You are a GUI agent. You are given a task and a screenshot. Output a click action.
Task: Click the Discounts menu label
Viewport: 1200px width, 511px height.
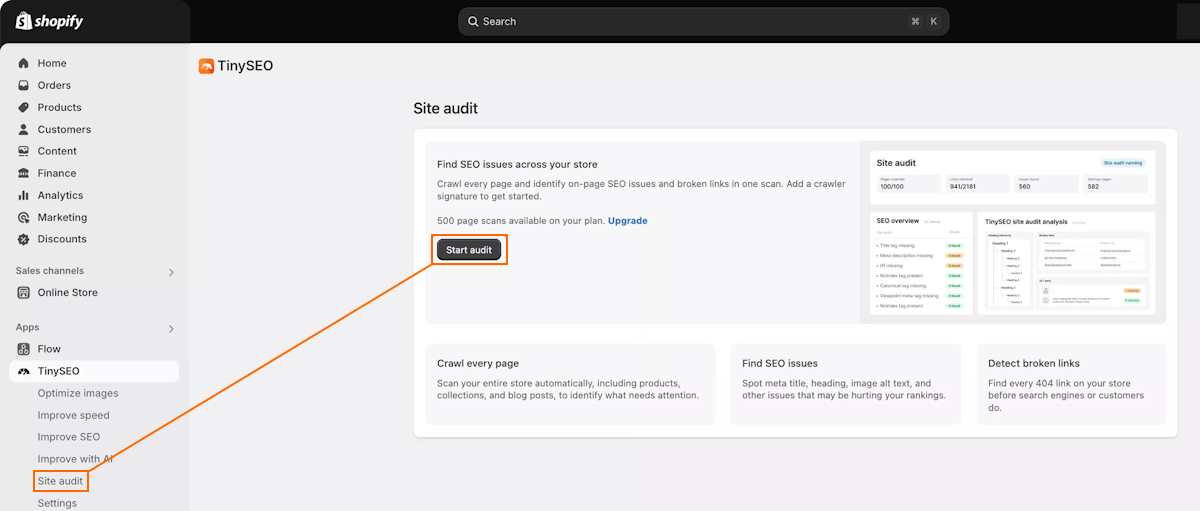coord(62,239)
